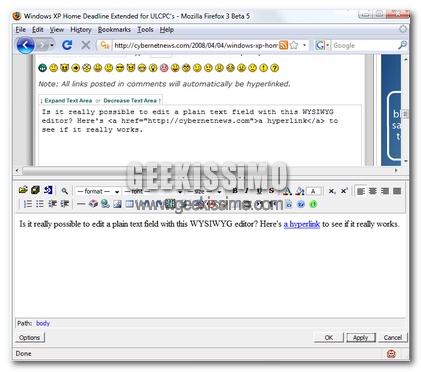Click the find magnifier icon in editor toolbar
Image resolution: width=421 pixels, height=372 pixels.
pyautogui.click(x=65, y=191)
